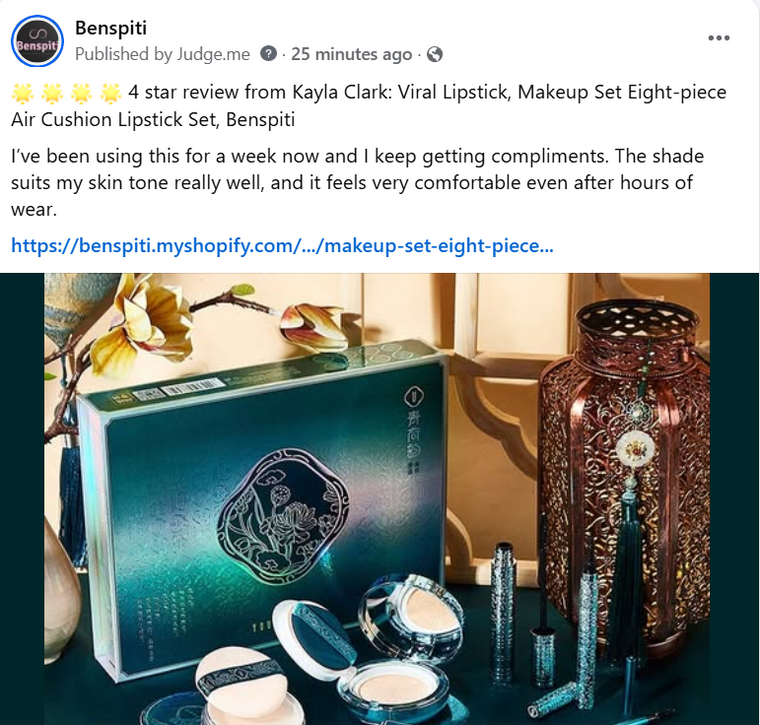Click the Published by Judge.me label

tap(162, 54)
